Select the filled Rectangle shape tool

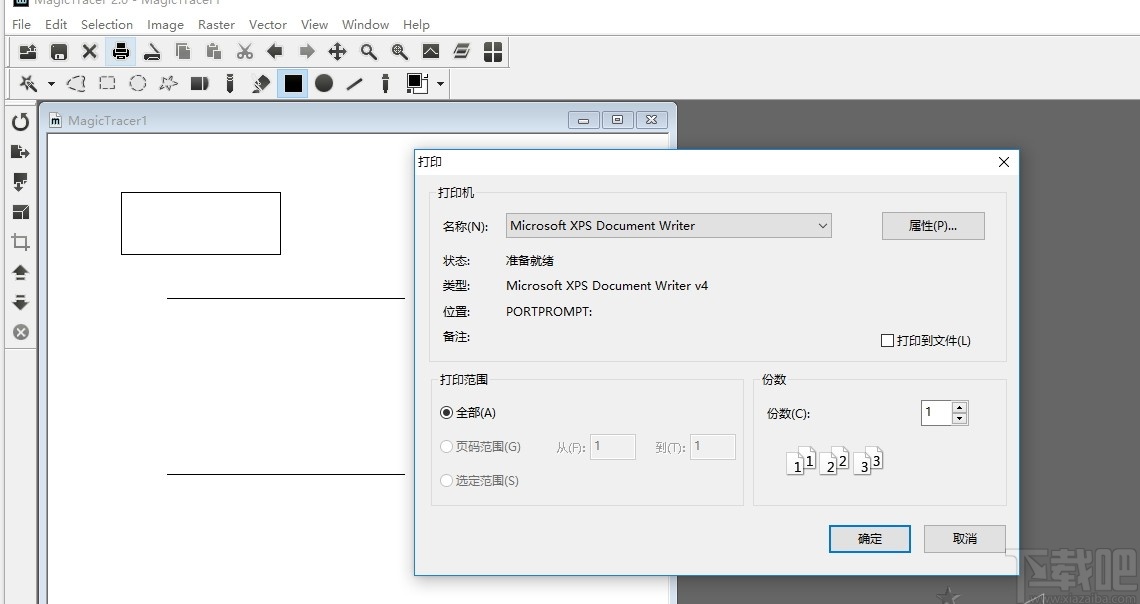coord(293,84)
